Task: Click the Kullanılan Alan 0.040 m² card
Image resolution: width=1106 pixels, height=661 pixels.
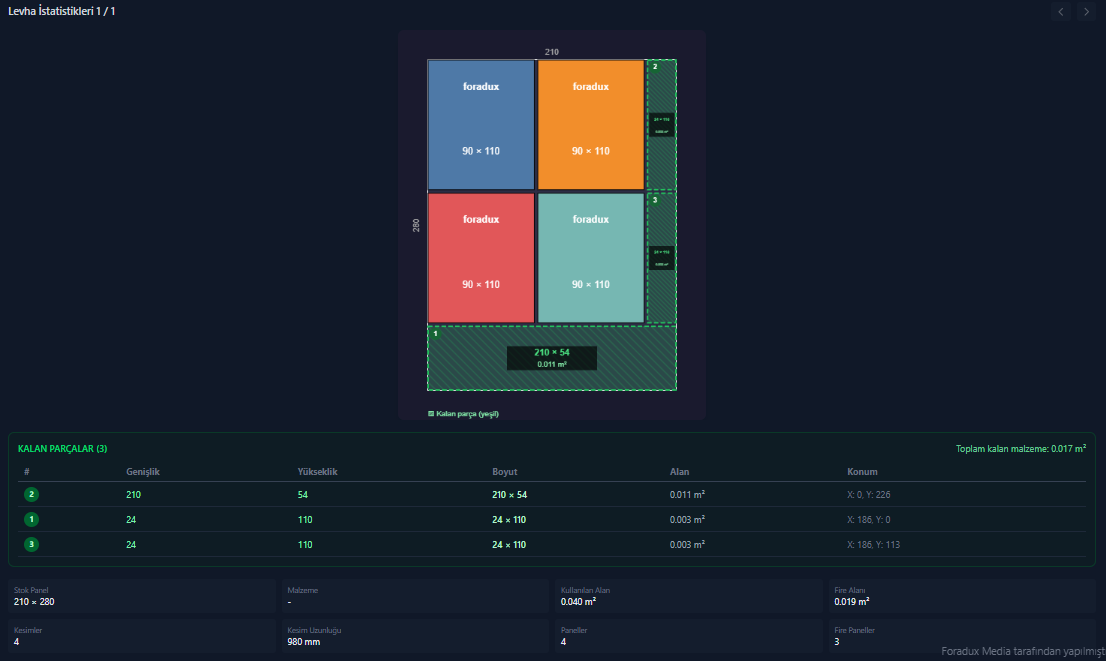Action: [x=688, y=596]
